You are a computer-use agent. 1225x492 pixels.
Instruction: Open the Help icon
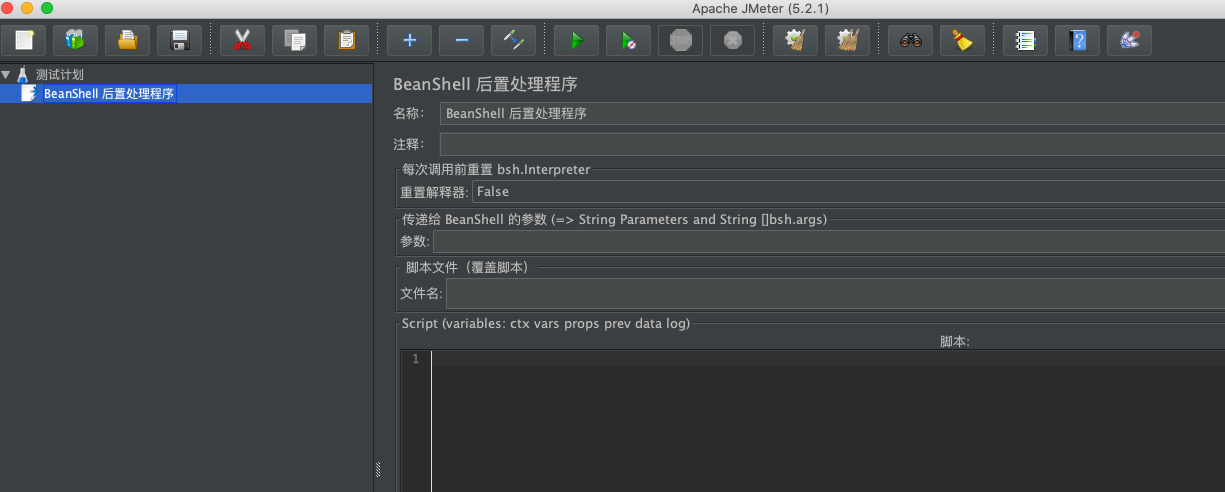[1077, 40]
